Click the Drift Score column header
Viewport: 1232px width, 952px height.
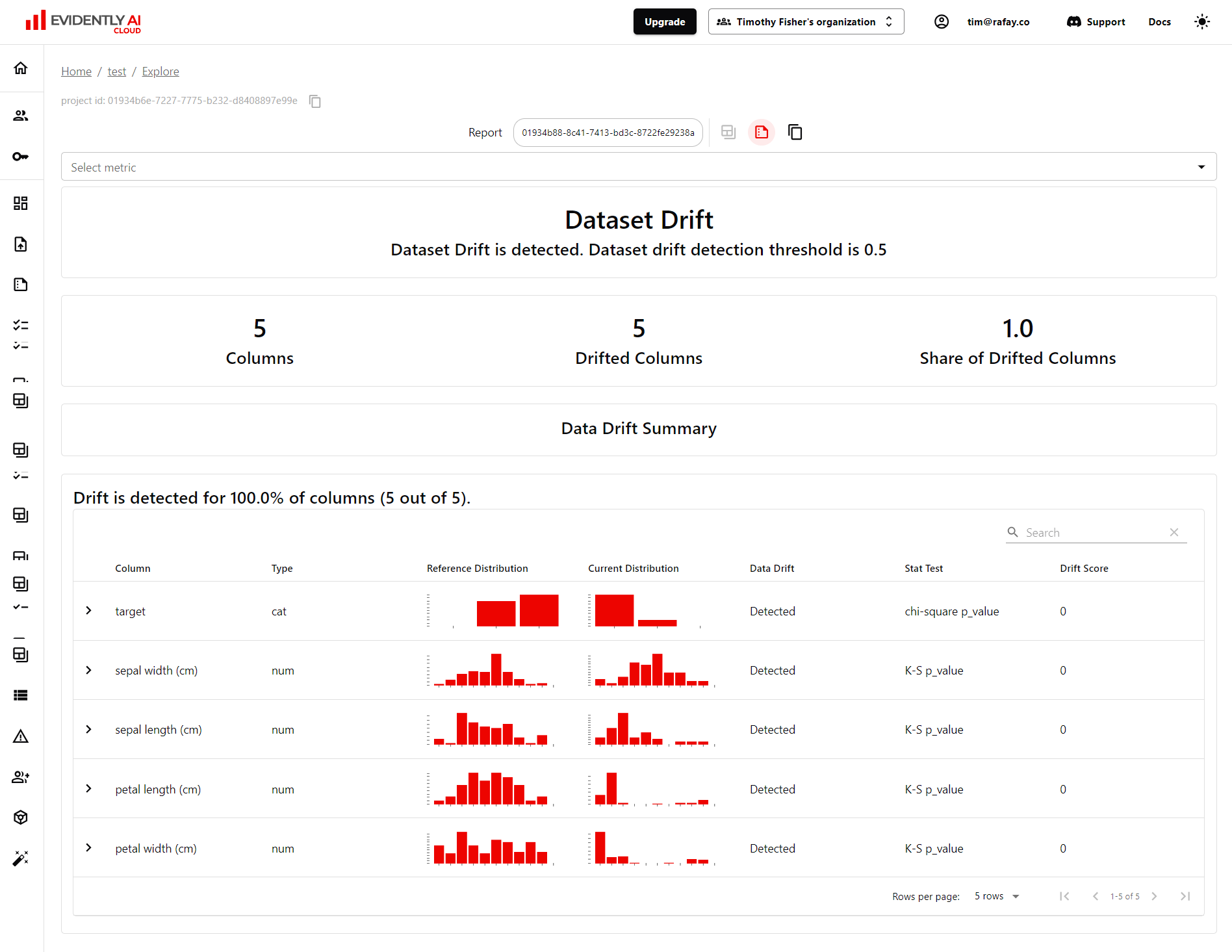point(1084,568)
